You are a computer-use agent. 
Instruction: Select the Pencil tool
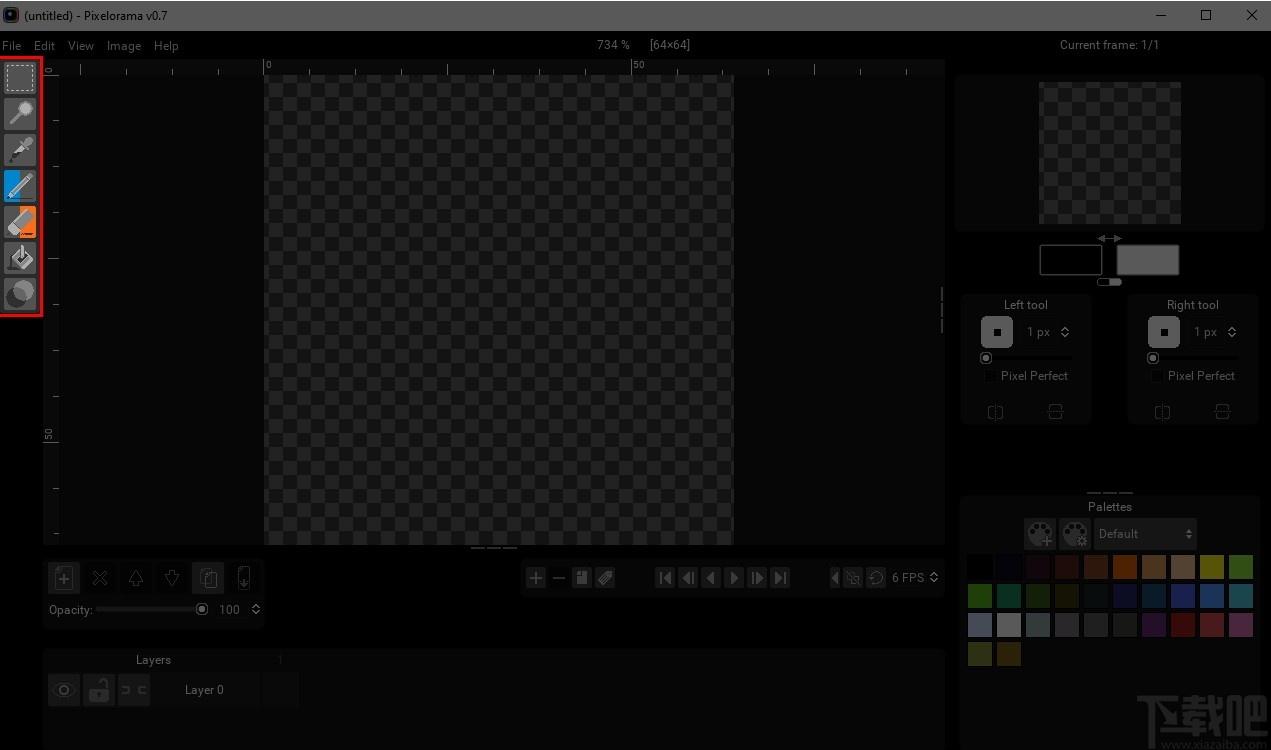(20, 186)
